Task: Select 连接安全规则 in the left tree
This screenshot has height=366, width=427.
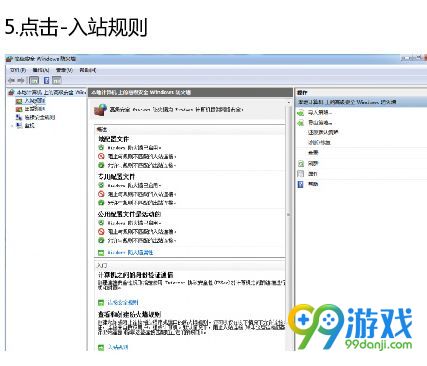Action: pos(40,117)
